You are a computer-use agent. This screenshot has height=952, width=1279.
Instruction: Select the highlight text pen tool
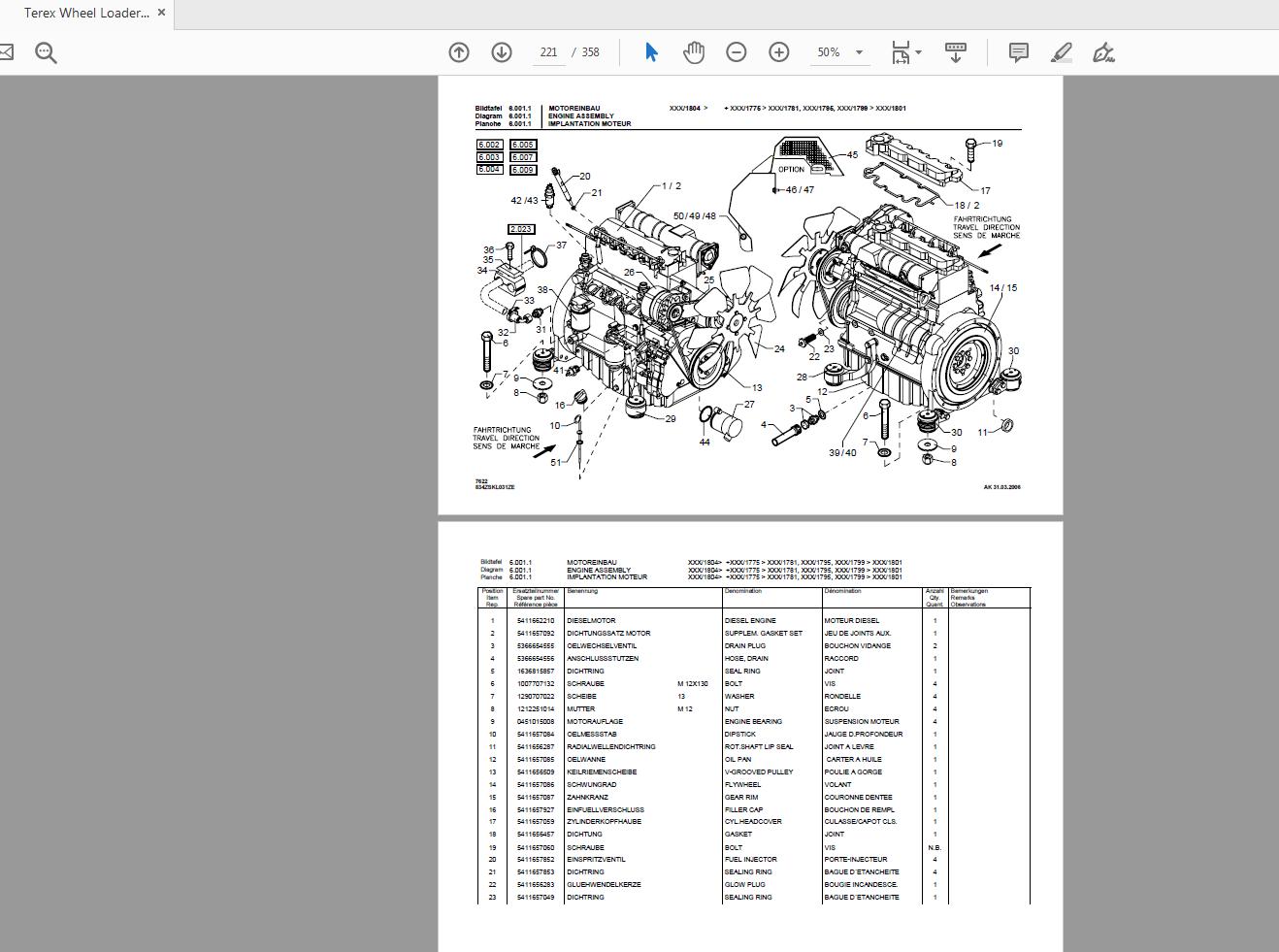tap(1062, 52)
